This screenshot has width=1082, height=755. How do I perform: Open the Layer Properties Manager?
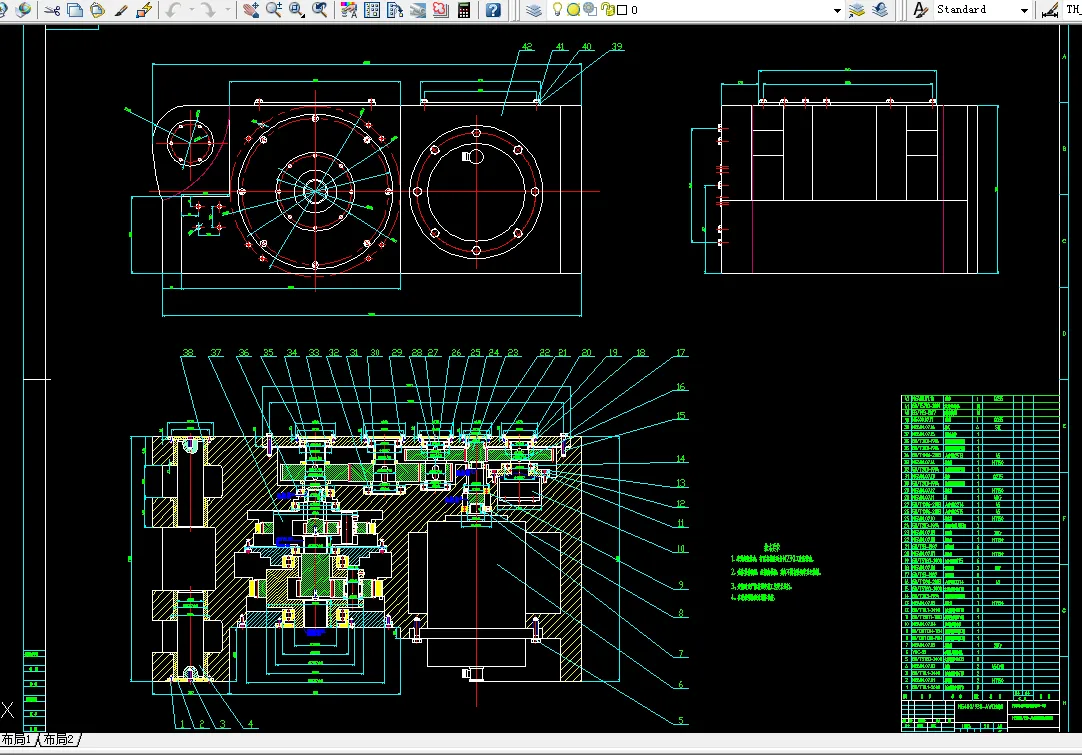(533, 10)
